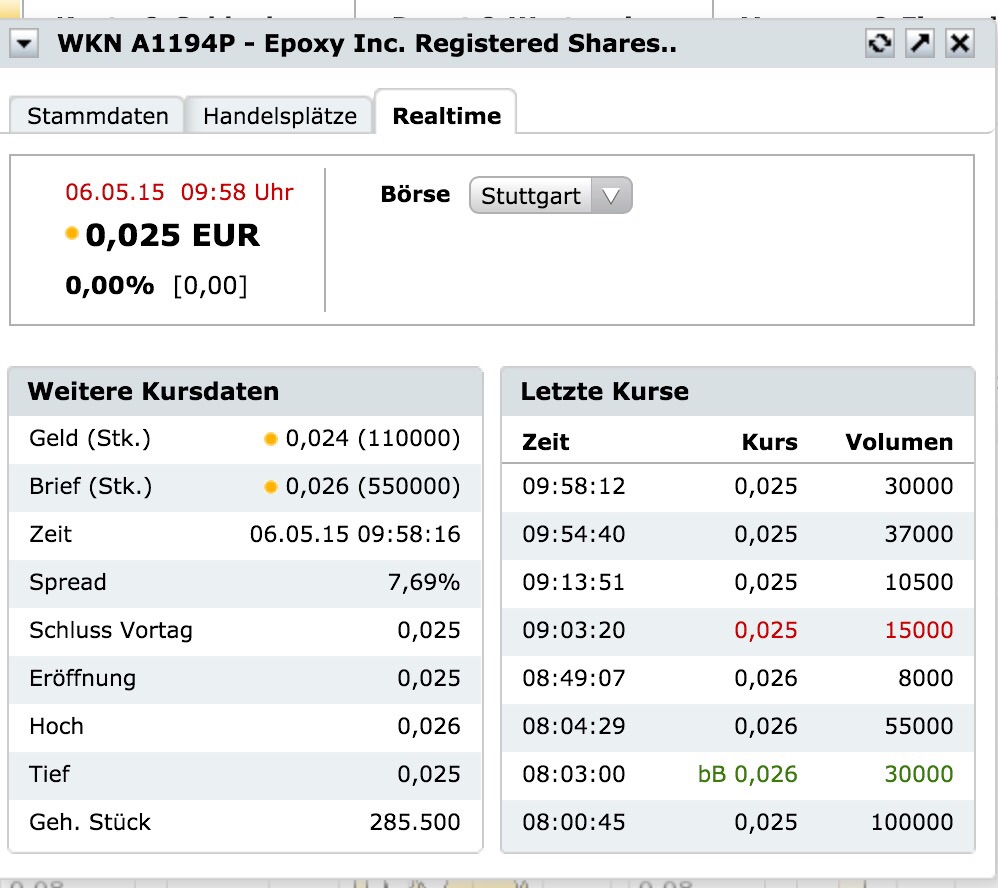Open the widget in a pop-out window

(x=919, y=43)
